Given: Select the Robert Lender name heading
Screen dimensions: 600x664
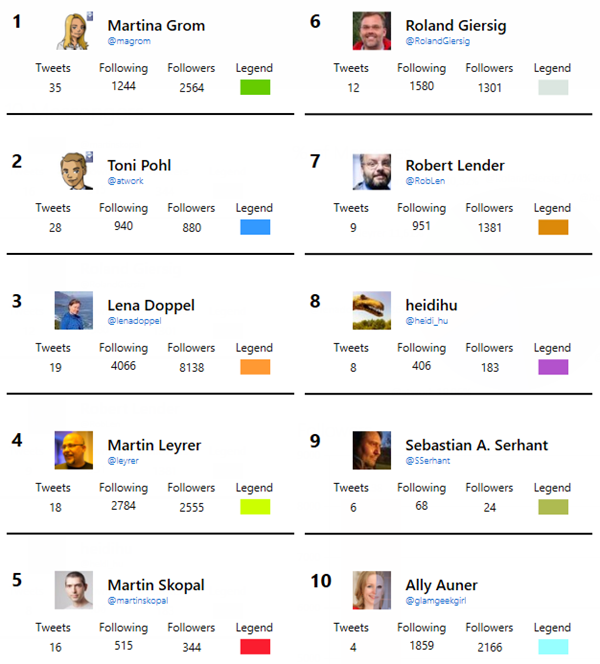Looking at the screenshot, I should click(455, 165).
